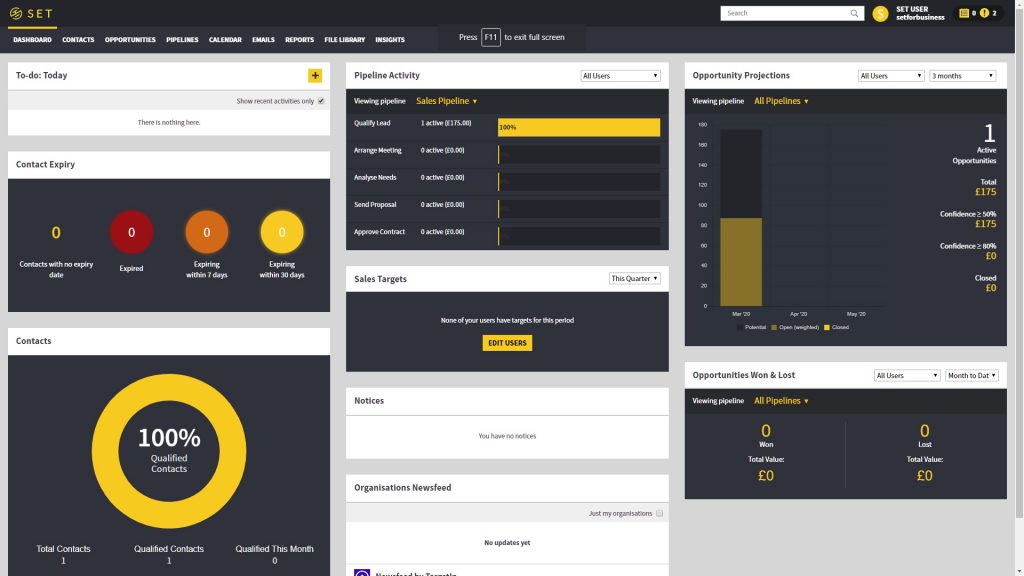Image resolution: width=1024 pixels, height=576 pixels.
Task: Open the Opportunities menu item
Action: point(130,40)
